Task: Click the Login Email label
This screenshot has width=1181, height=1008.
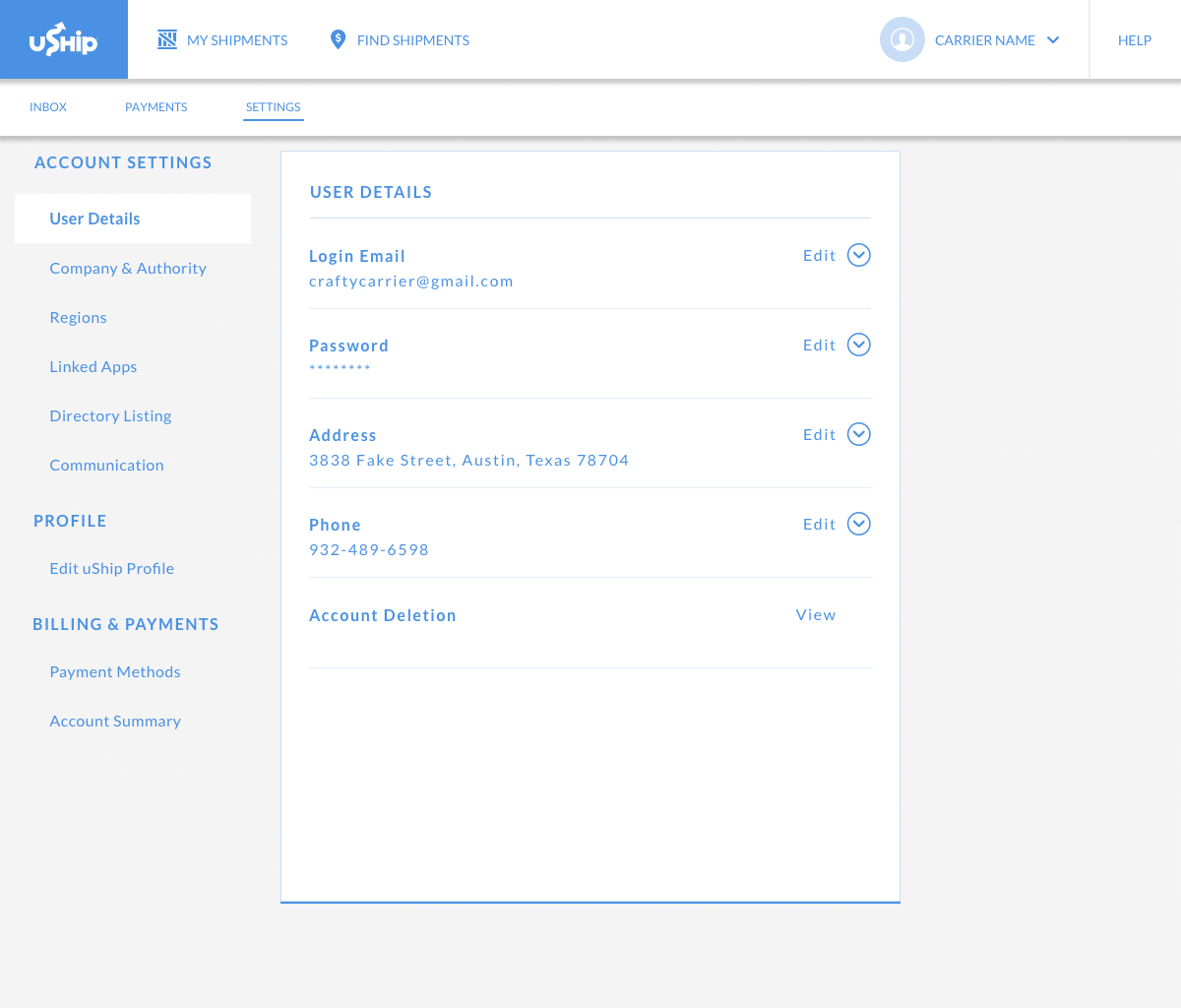Action: 357,256
